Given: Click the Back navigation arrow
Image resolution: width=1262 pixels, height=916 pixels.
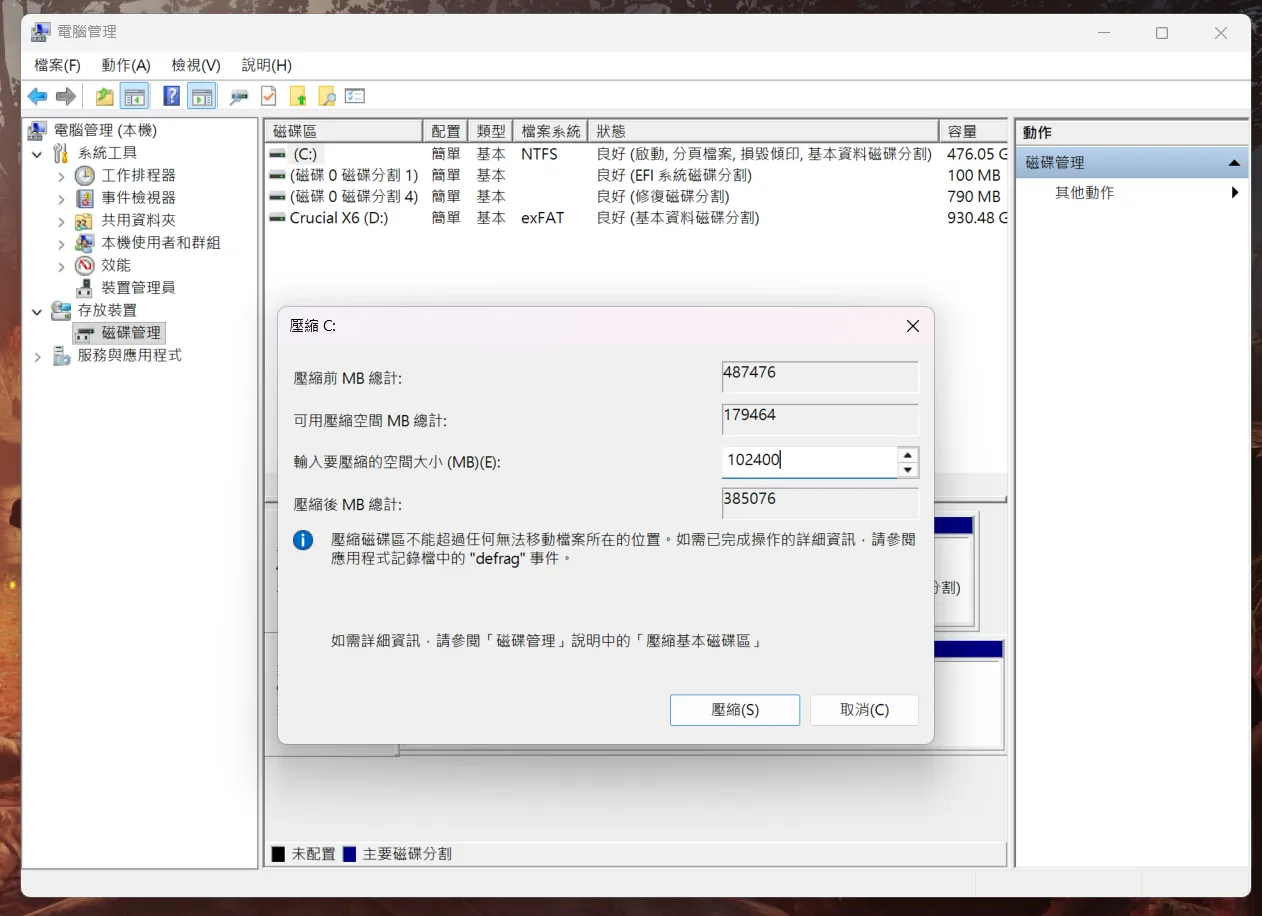Looking at the screenshot, I should [x=37, y=95].
